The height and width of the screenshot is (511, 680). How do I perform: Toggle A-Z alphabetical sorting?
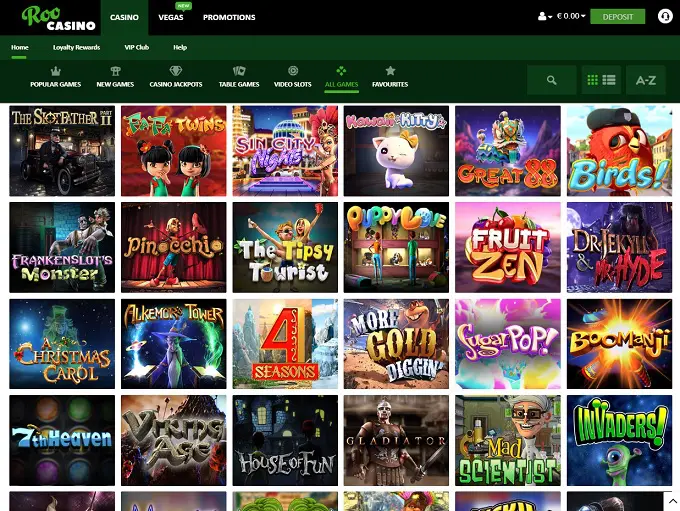point(645,80)
